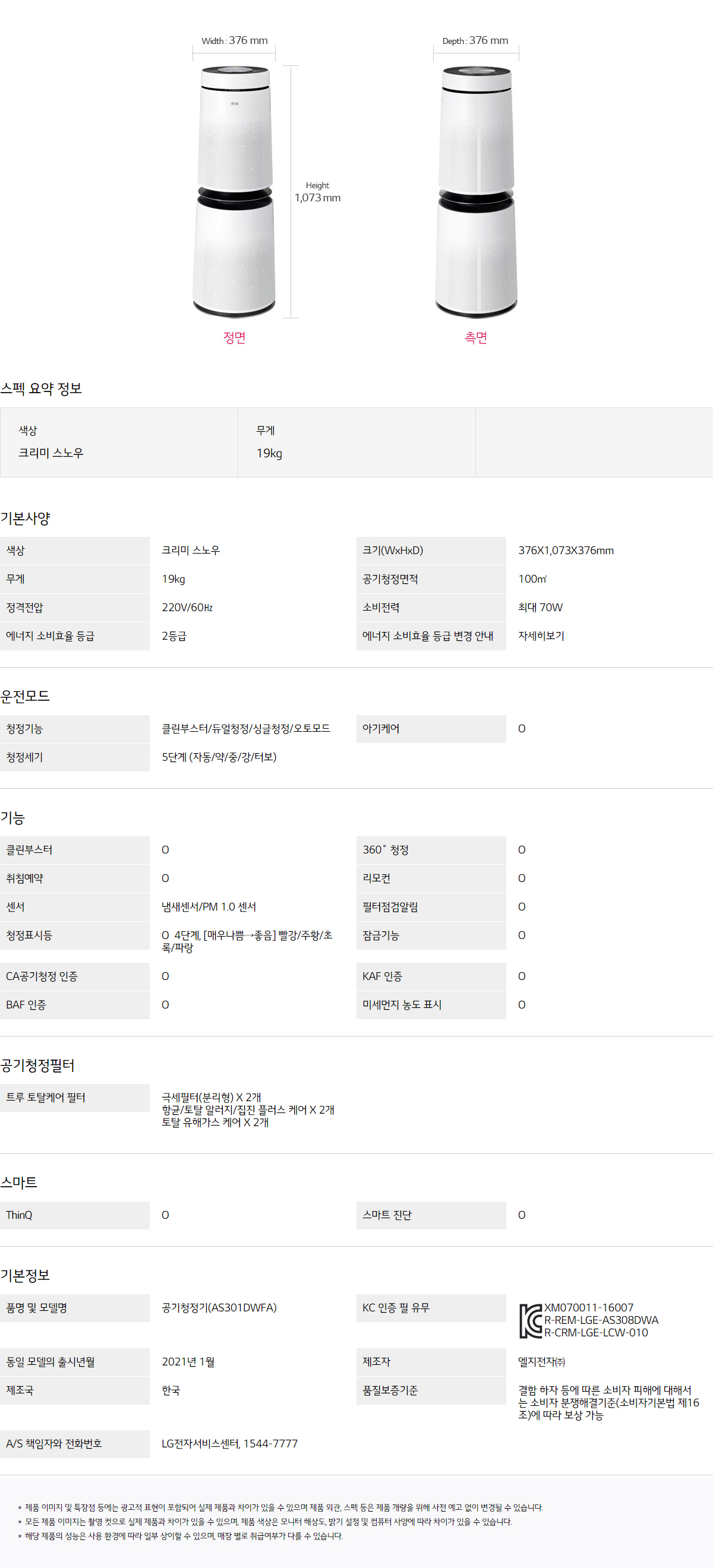Click the side view air purifier image
The width and height of the screenshot is (713, 1568).
point(476,192)
